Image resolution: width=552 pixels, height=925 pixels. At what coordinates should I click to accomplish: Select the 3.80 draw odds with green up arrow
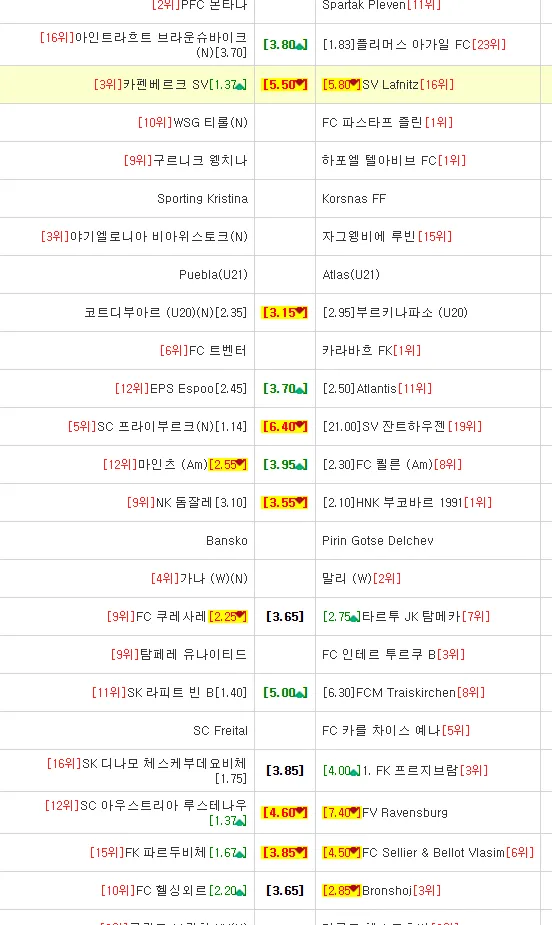click(x=285, y=44)
